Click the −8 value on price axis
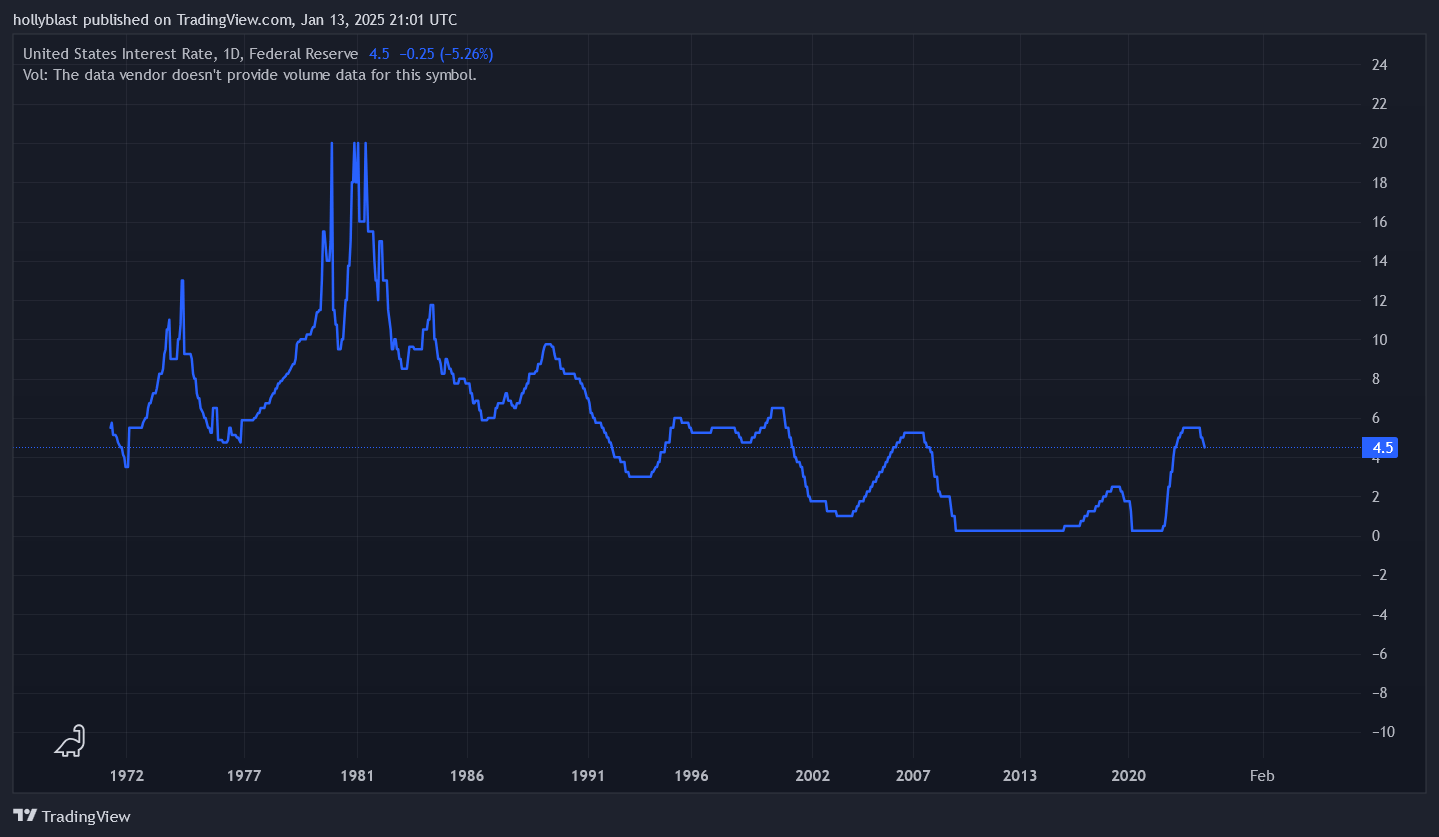Screen dimensions: 1439x837 [1379, 693]
